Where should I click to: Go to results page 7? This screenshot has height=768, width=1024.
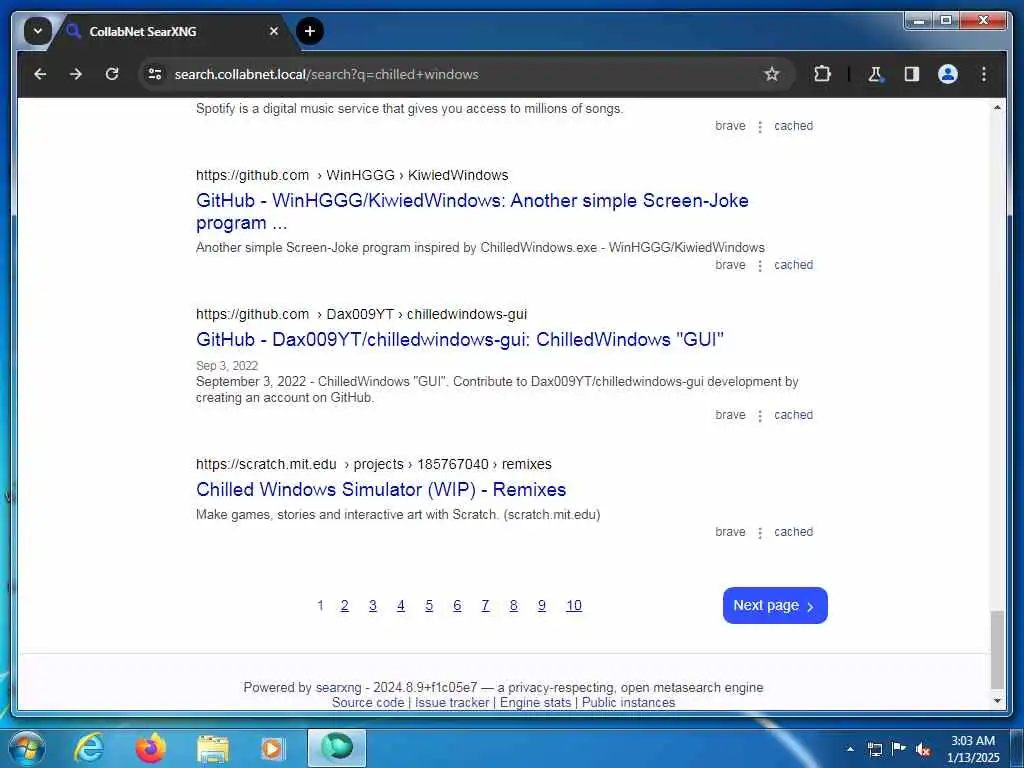(485, 605)
